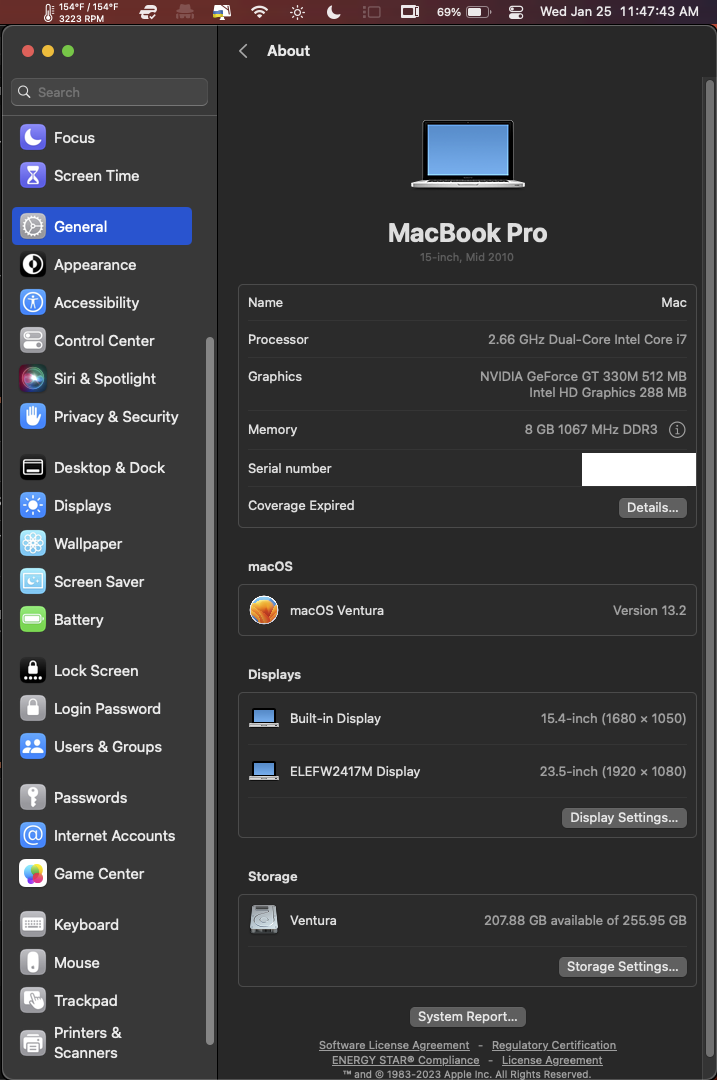Image resolution: width=717 pixels, height=1080 pixels.
Task: Click the Search field in sidebar
Action: pyautogui.click(x=110, y=92)
